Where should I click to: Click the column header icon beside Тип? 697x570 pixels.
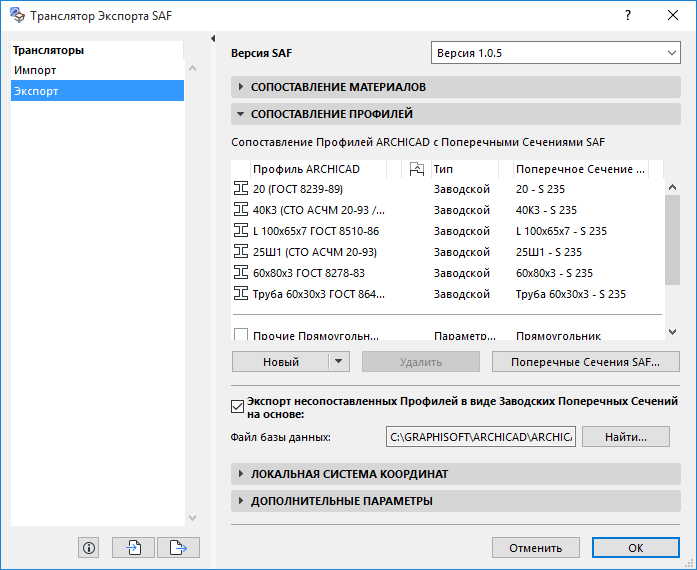417,169
